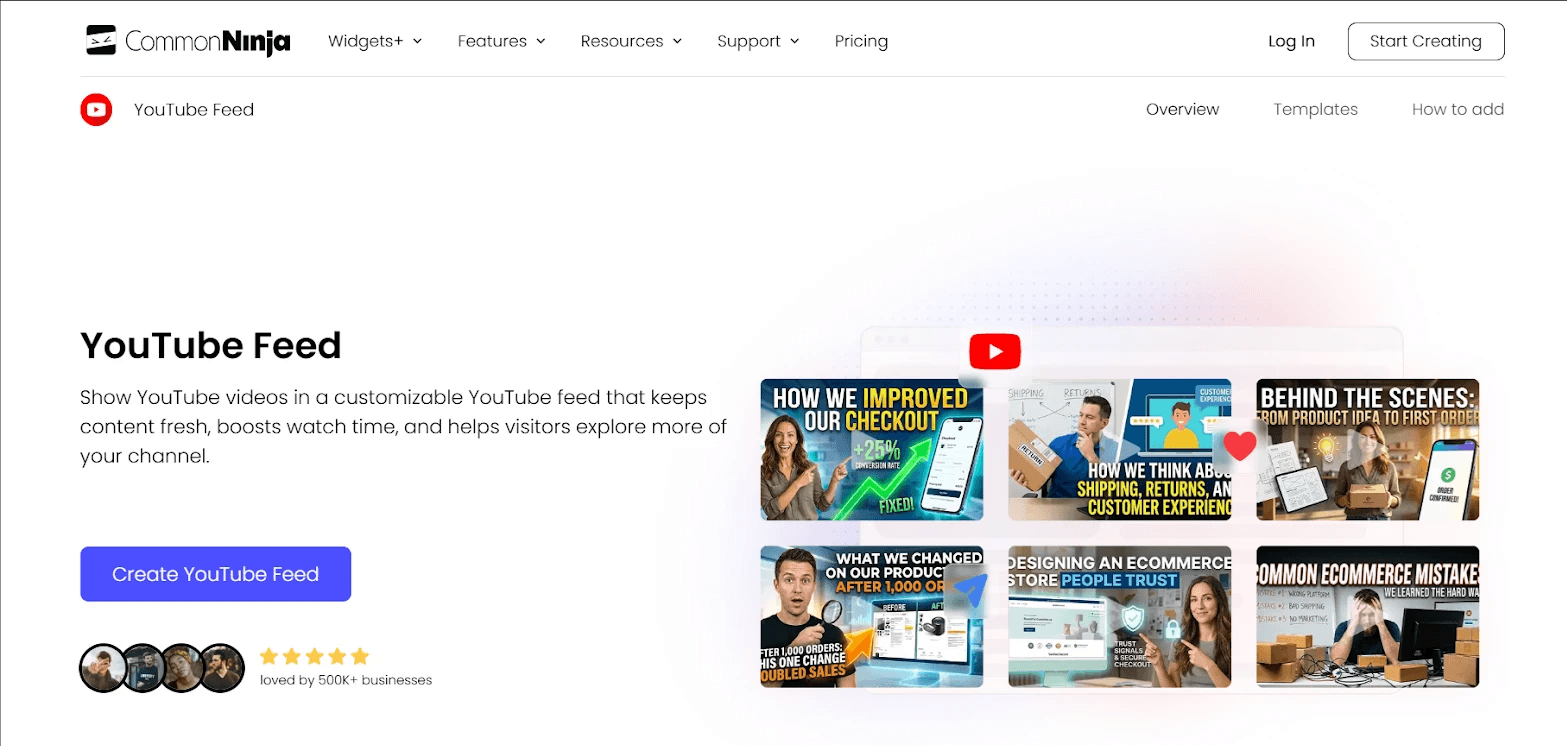
Task: Click the YouTube Feed breadcrumb label
Action: 194,109
